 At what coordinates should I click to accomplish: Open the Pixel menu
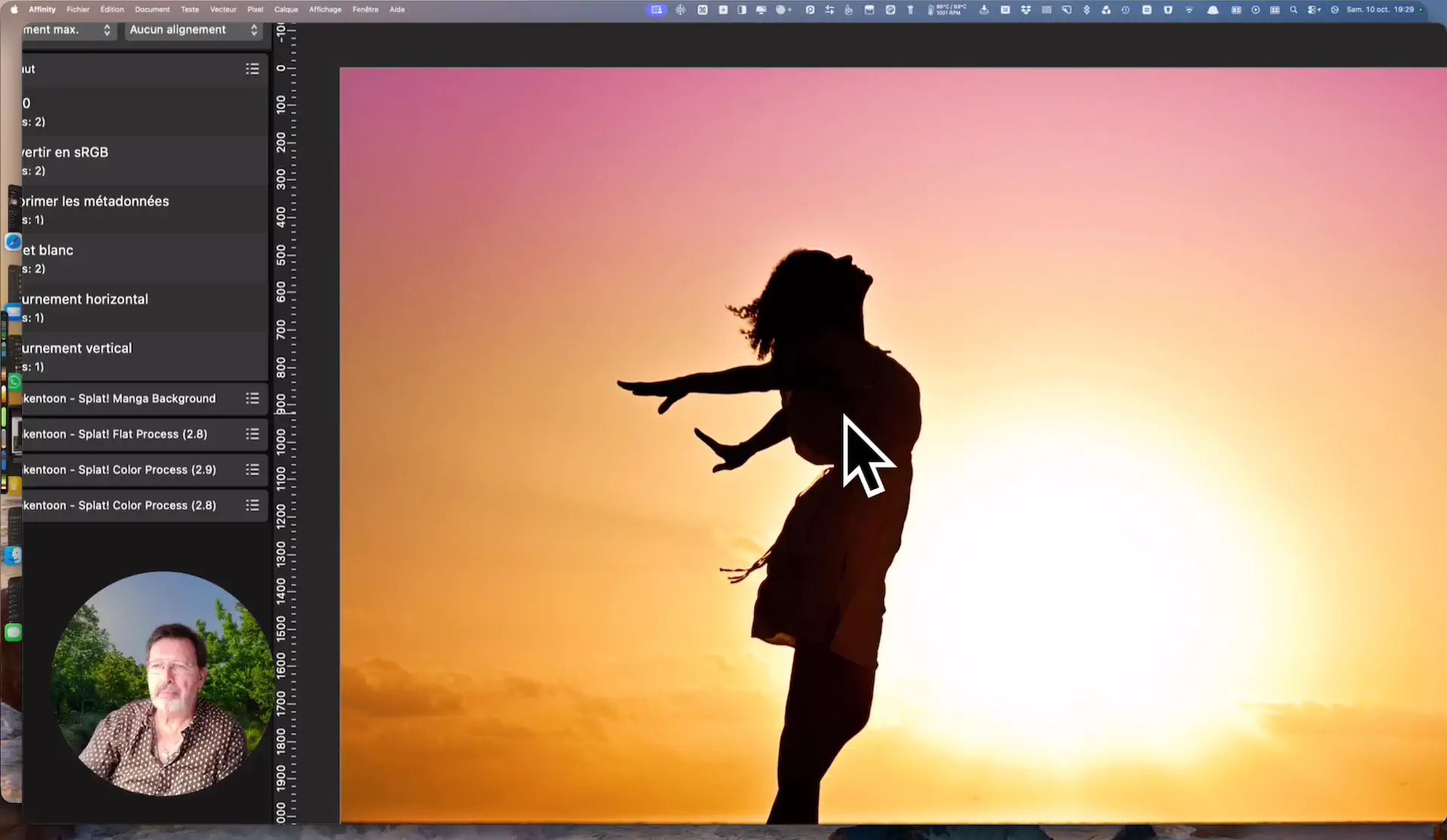coord(255,10)
